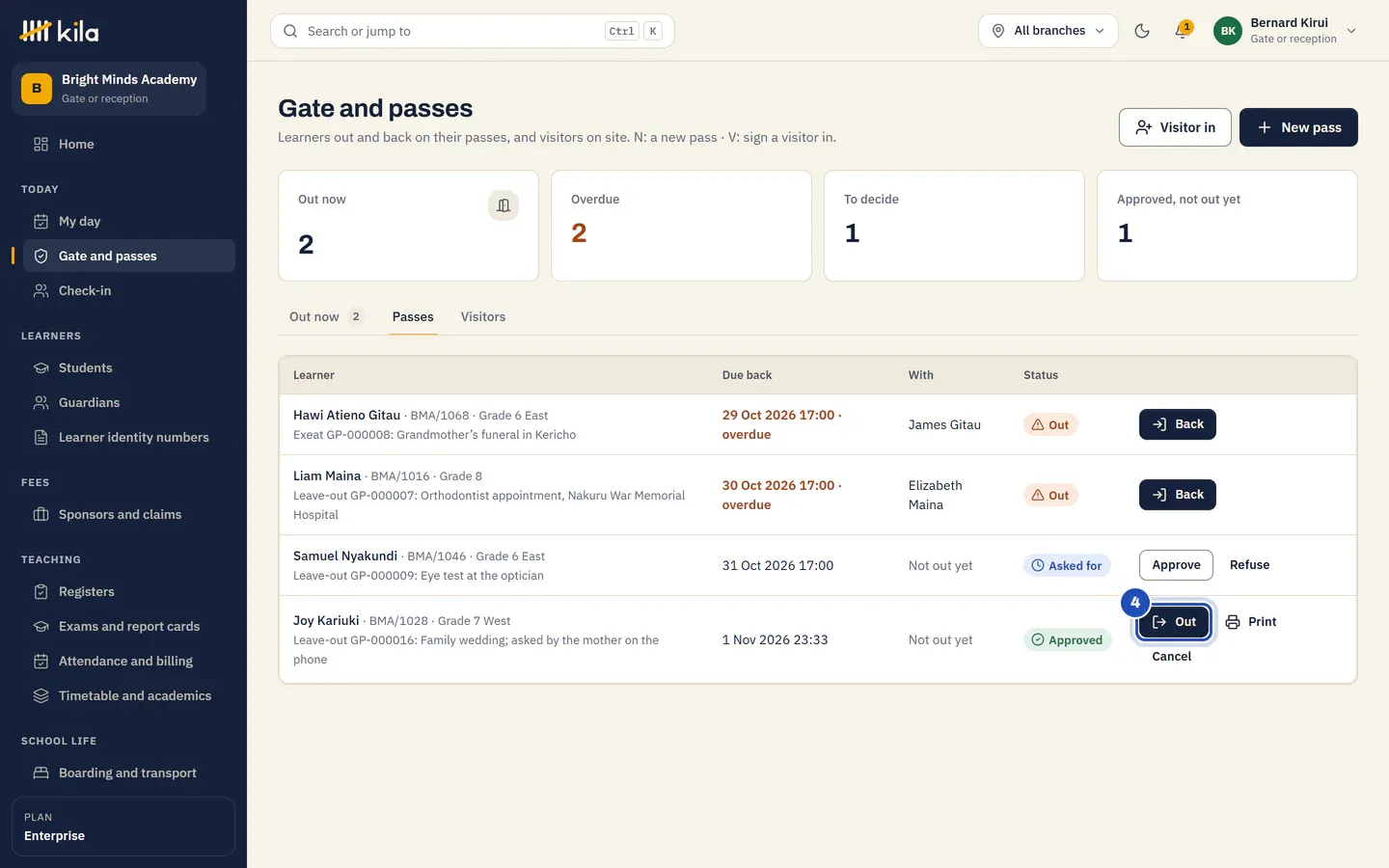Click the Sponsors and claims icon

[41, 514]
